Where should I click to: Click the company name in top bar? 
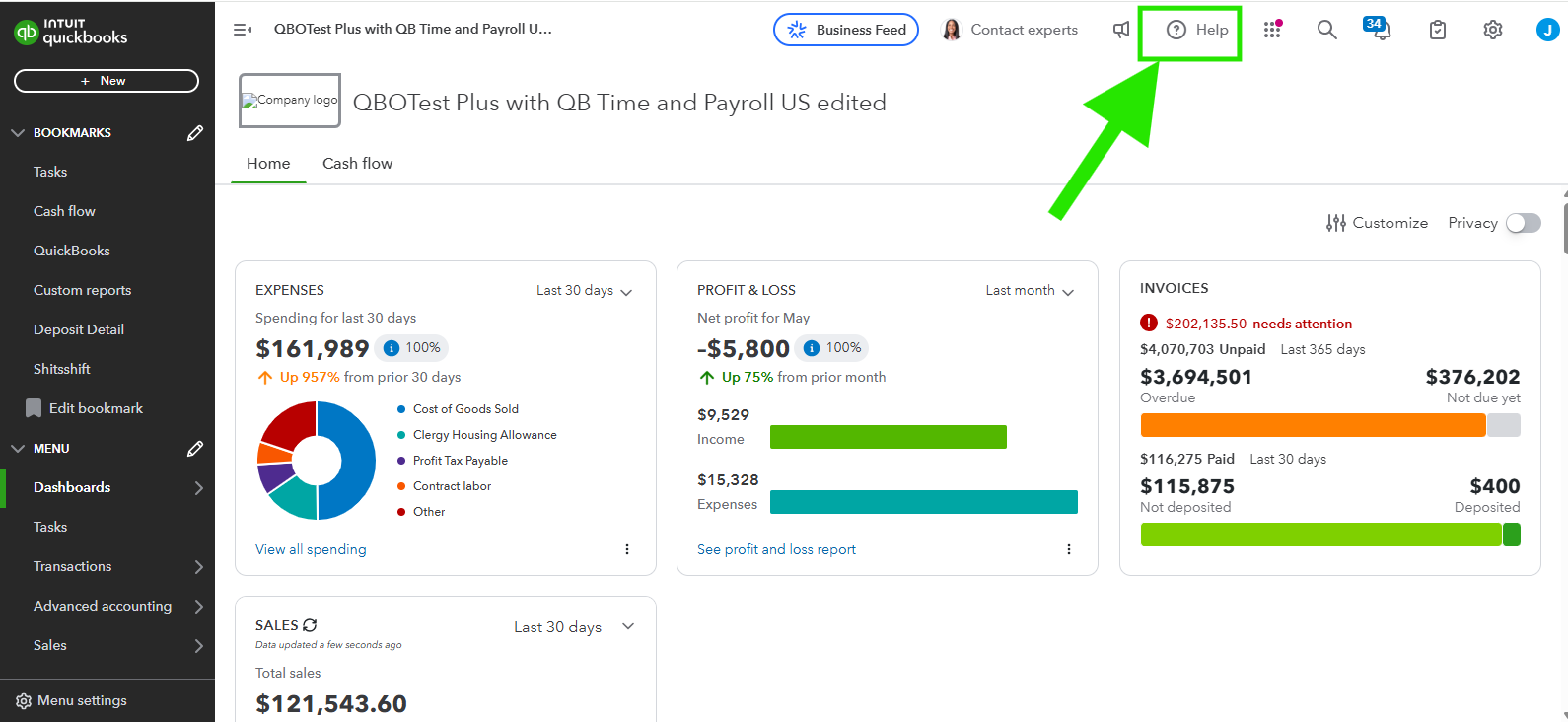coord(413,29)
